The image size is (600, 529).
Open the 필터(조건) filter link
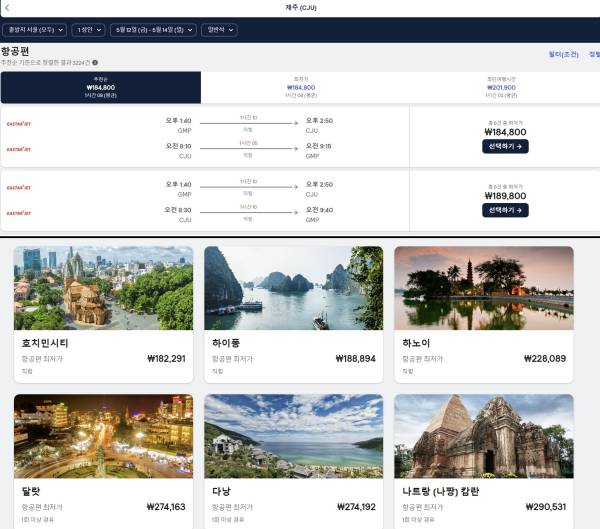pyautogui.click(x=563, y=54)
